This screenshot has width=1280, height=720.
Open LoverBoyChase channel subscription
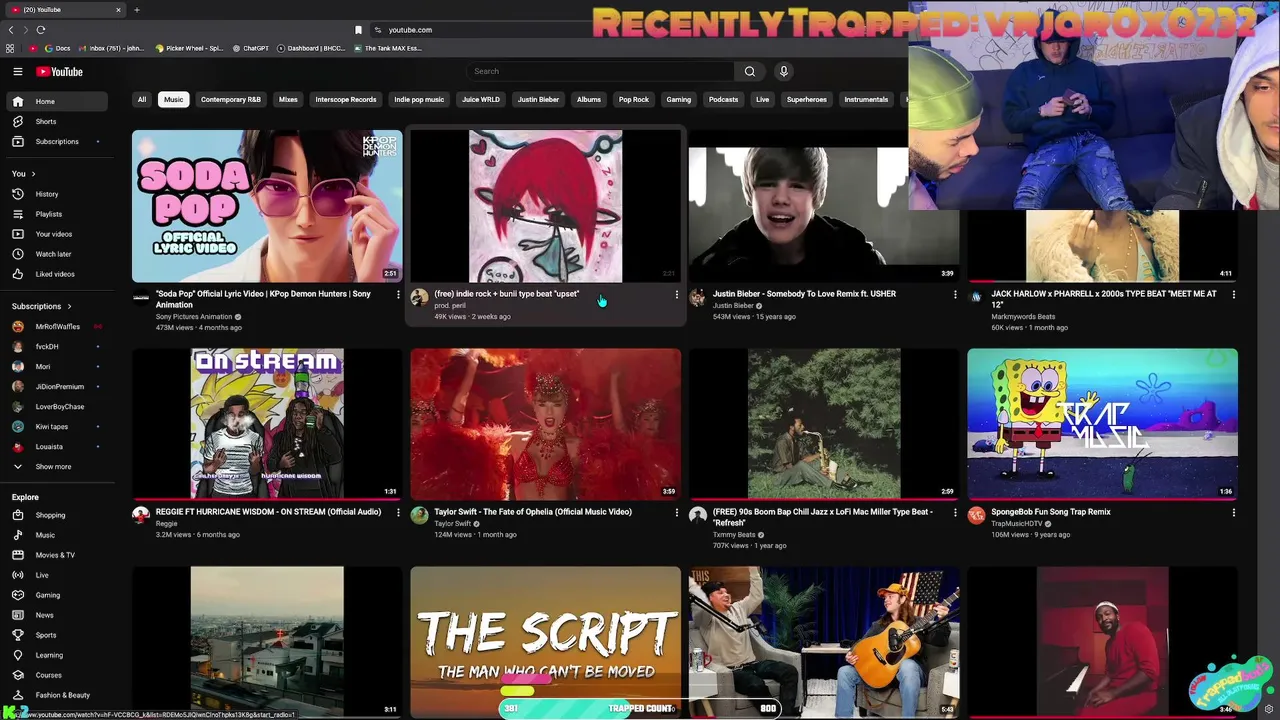(56, 406)
